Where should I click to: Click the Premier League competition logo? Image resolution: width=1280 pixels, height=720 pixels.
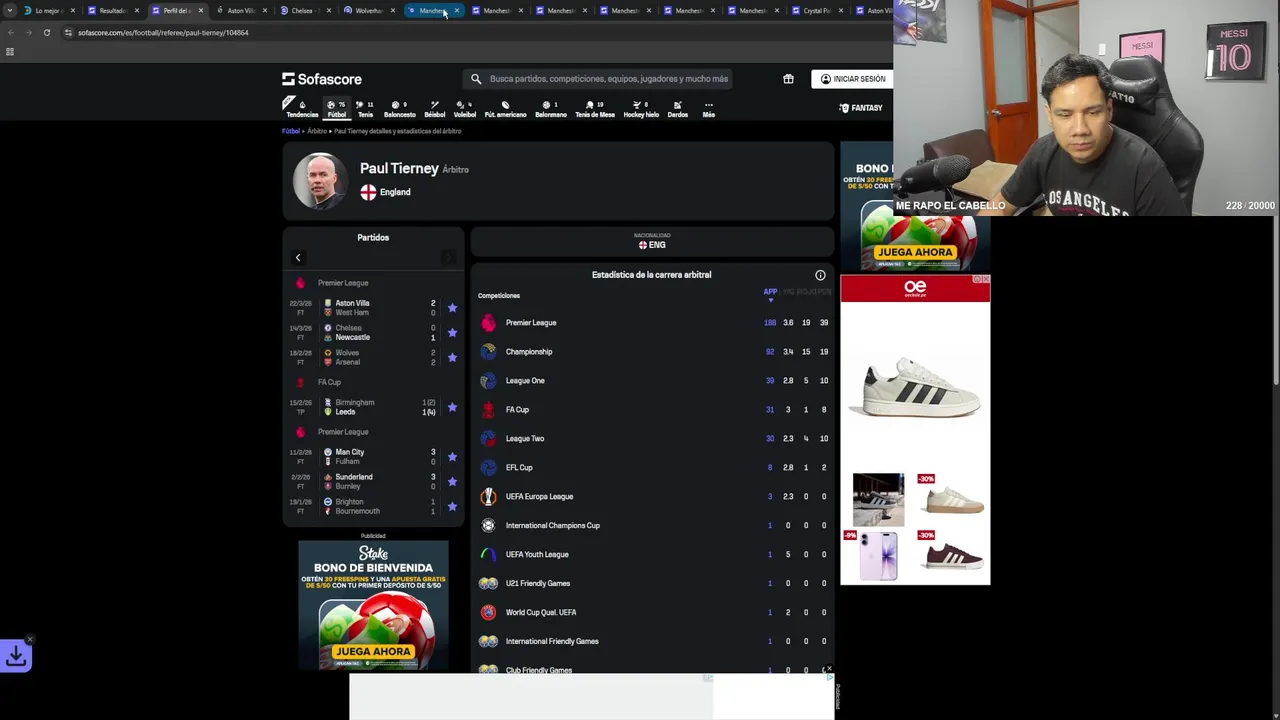tap(488, 323)
